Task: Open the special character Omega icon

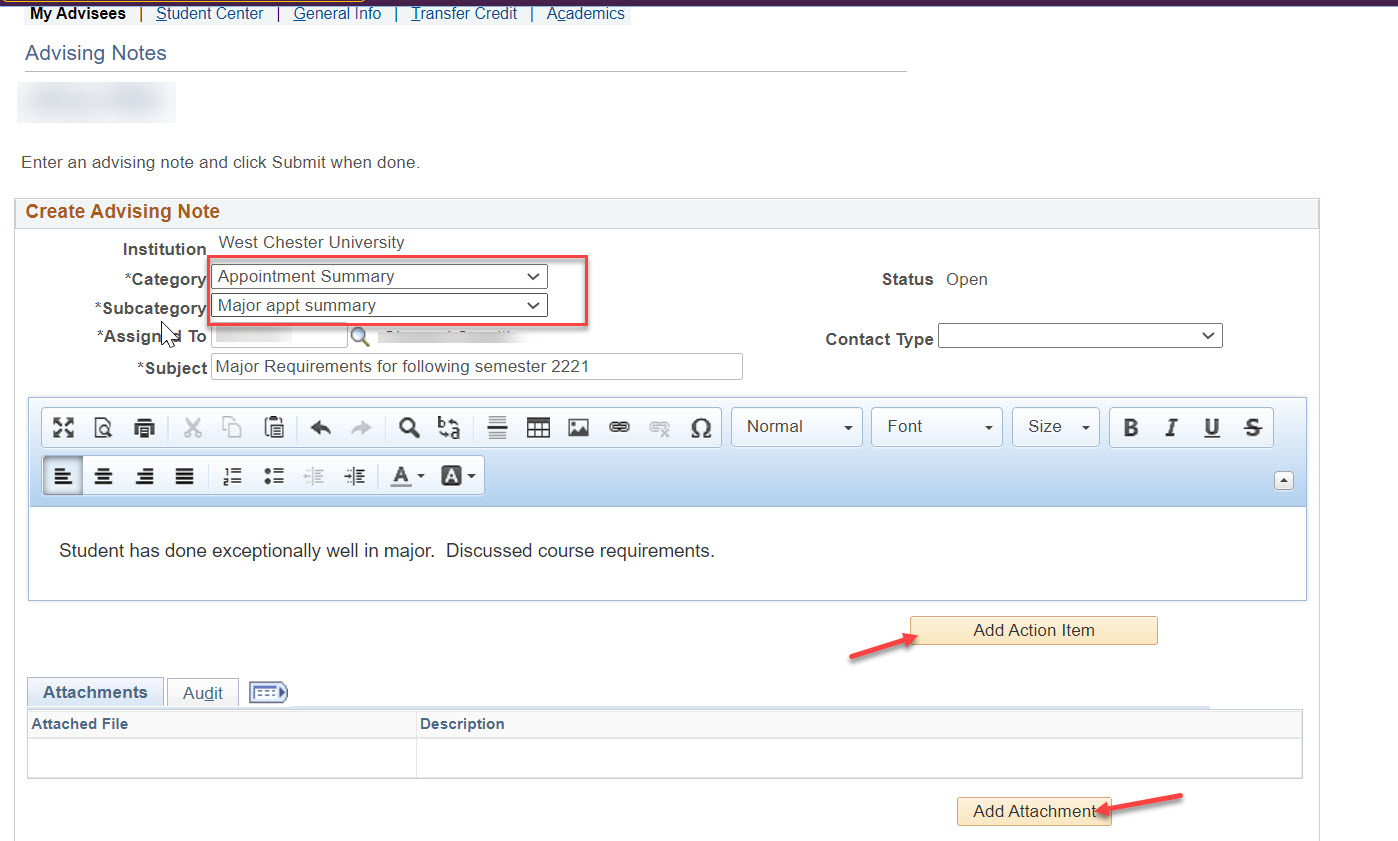Action: [x=701, y=428]
